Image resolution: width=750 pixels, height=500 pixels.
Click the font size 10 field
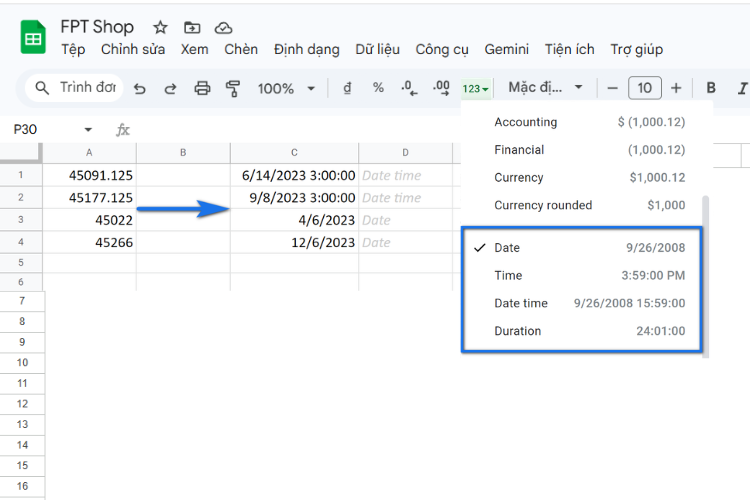click(x=644, y=88)
